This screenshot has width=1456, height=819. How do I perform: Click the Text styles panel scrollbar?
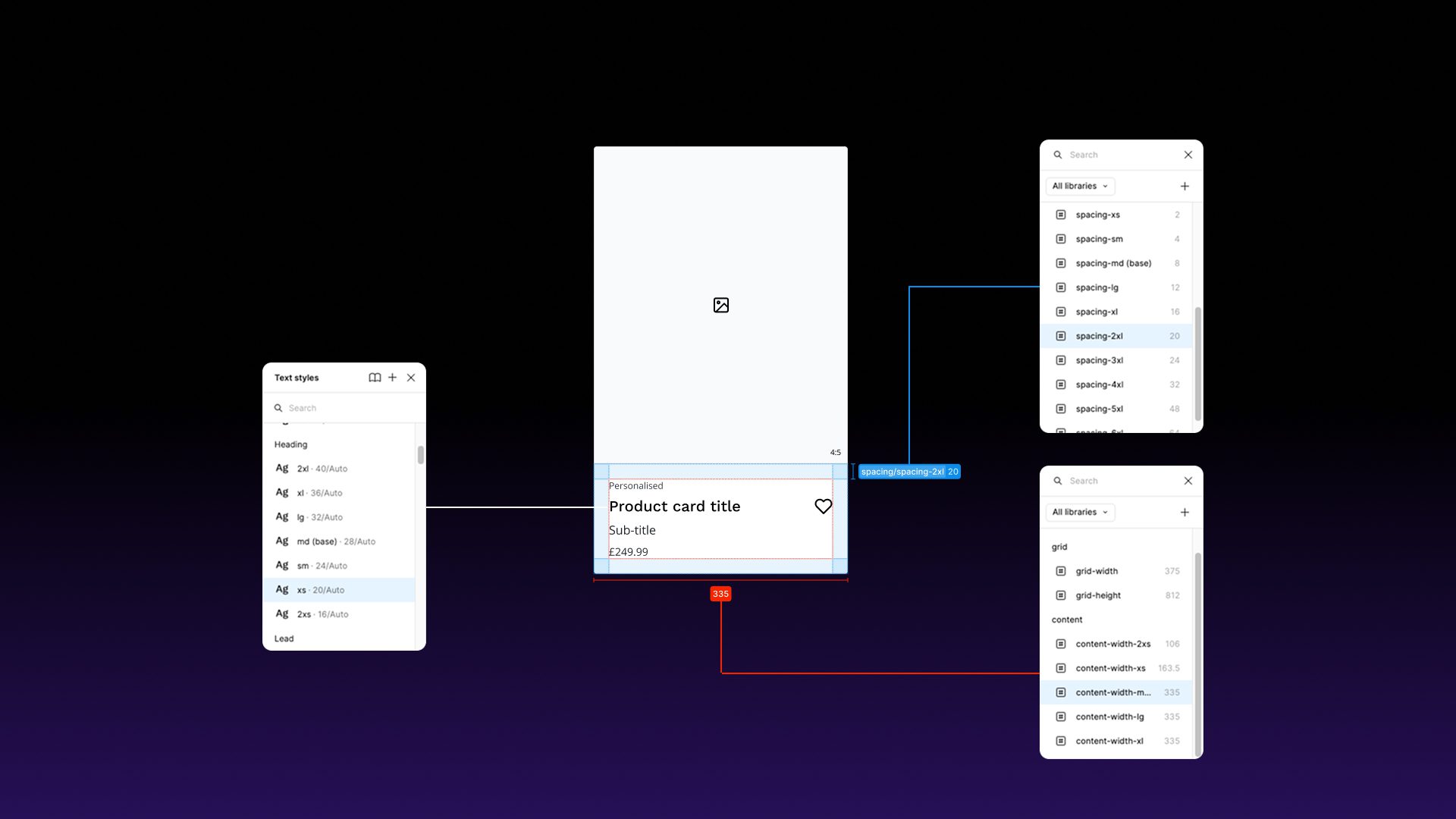click(421, 455)
